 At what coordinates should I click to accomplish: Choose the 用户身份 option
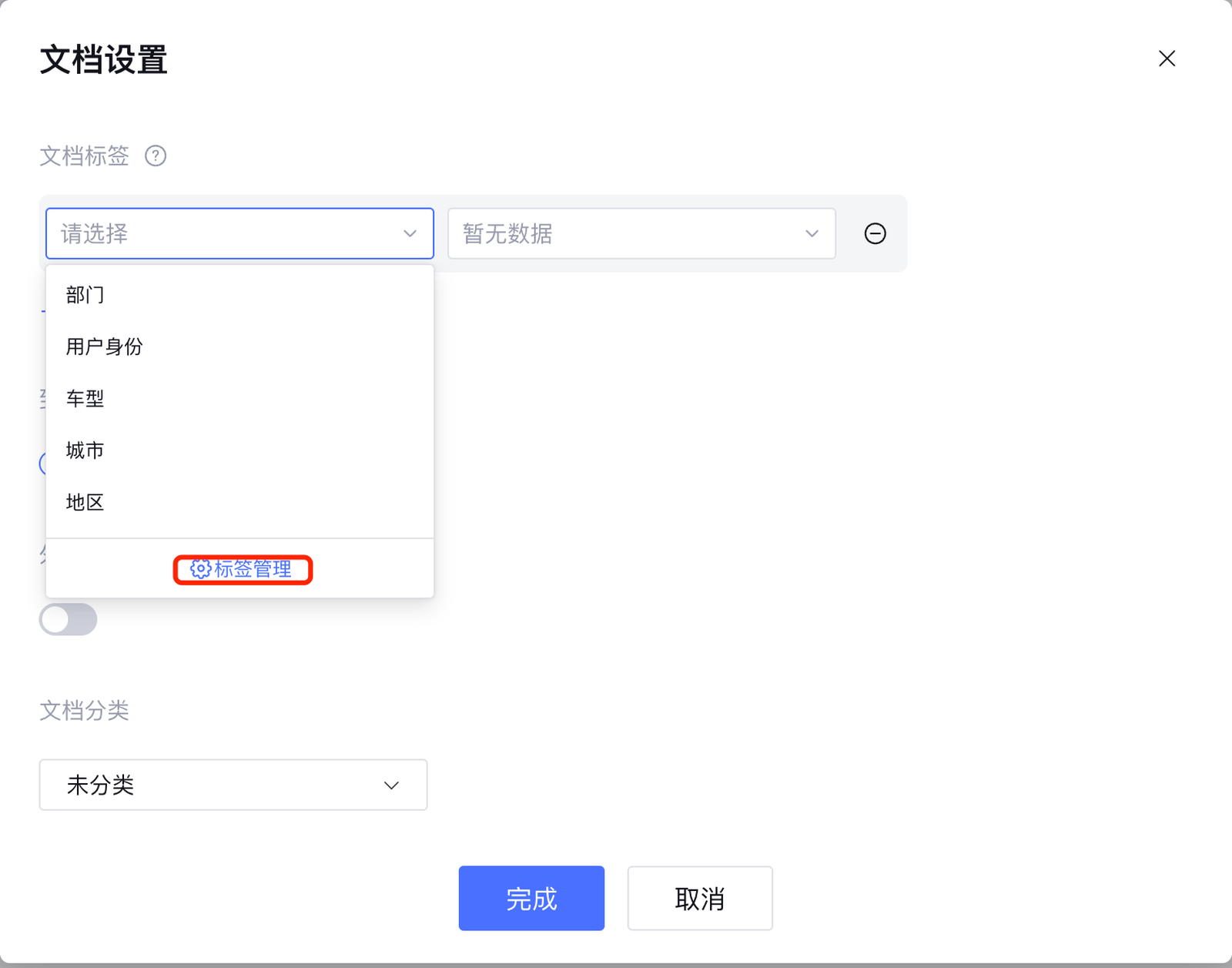point(105,347)
